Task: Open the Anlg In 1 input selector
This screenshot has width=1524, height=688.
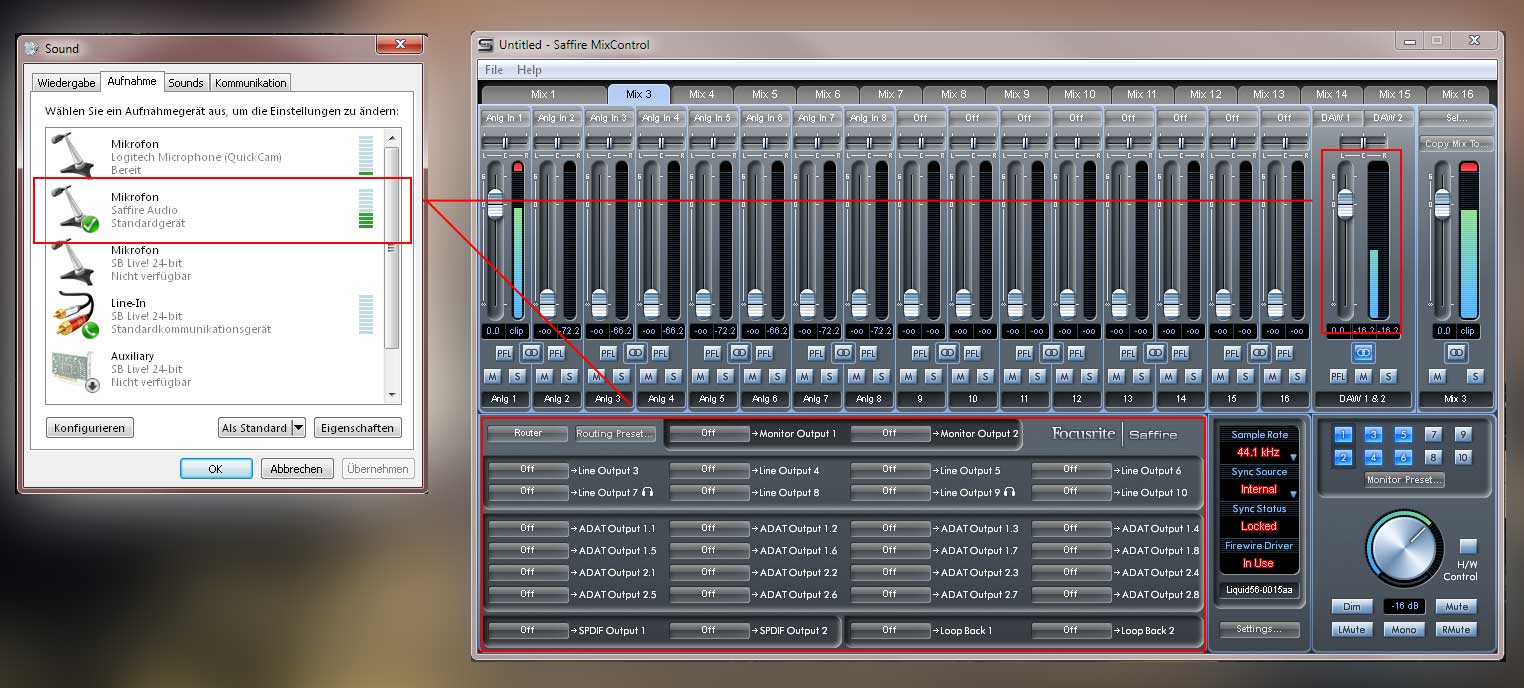Action: click(x=505, y=118)
